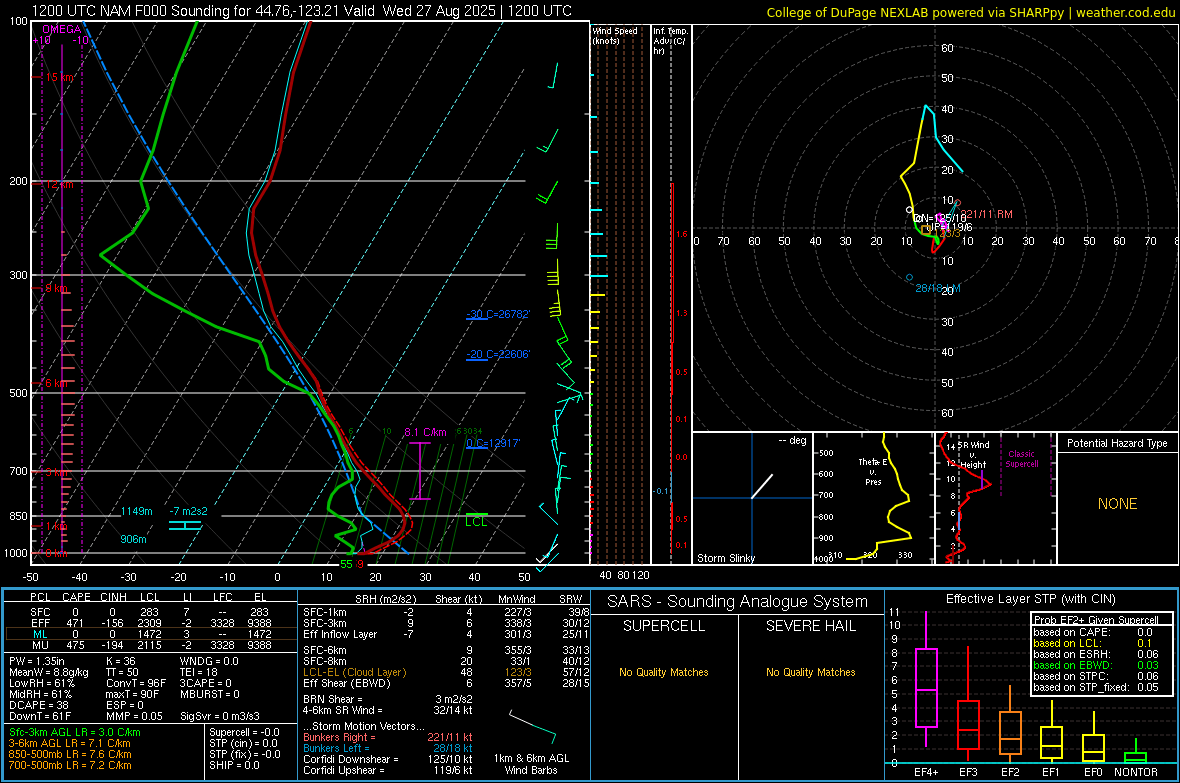Image resolution: width=1180 pixels, height=783 pixels.
Task: Click the MeanW = 8.8g/kg value
Action: (x=48, y=672)
